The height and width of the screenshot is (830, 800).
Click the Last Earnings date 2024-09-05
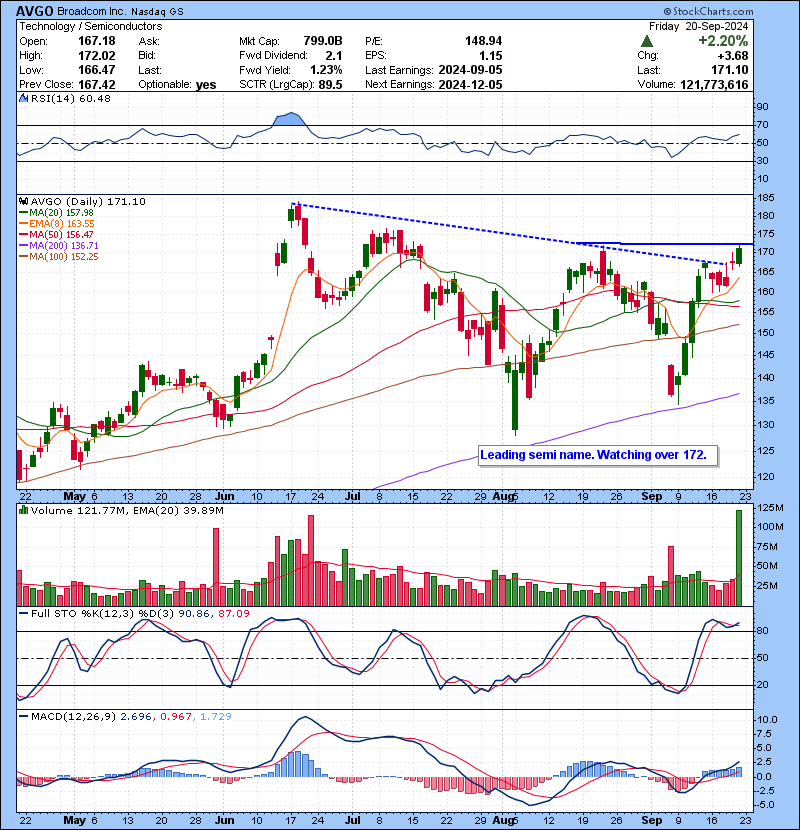[x=470, y=70]
